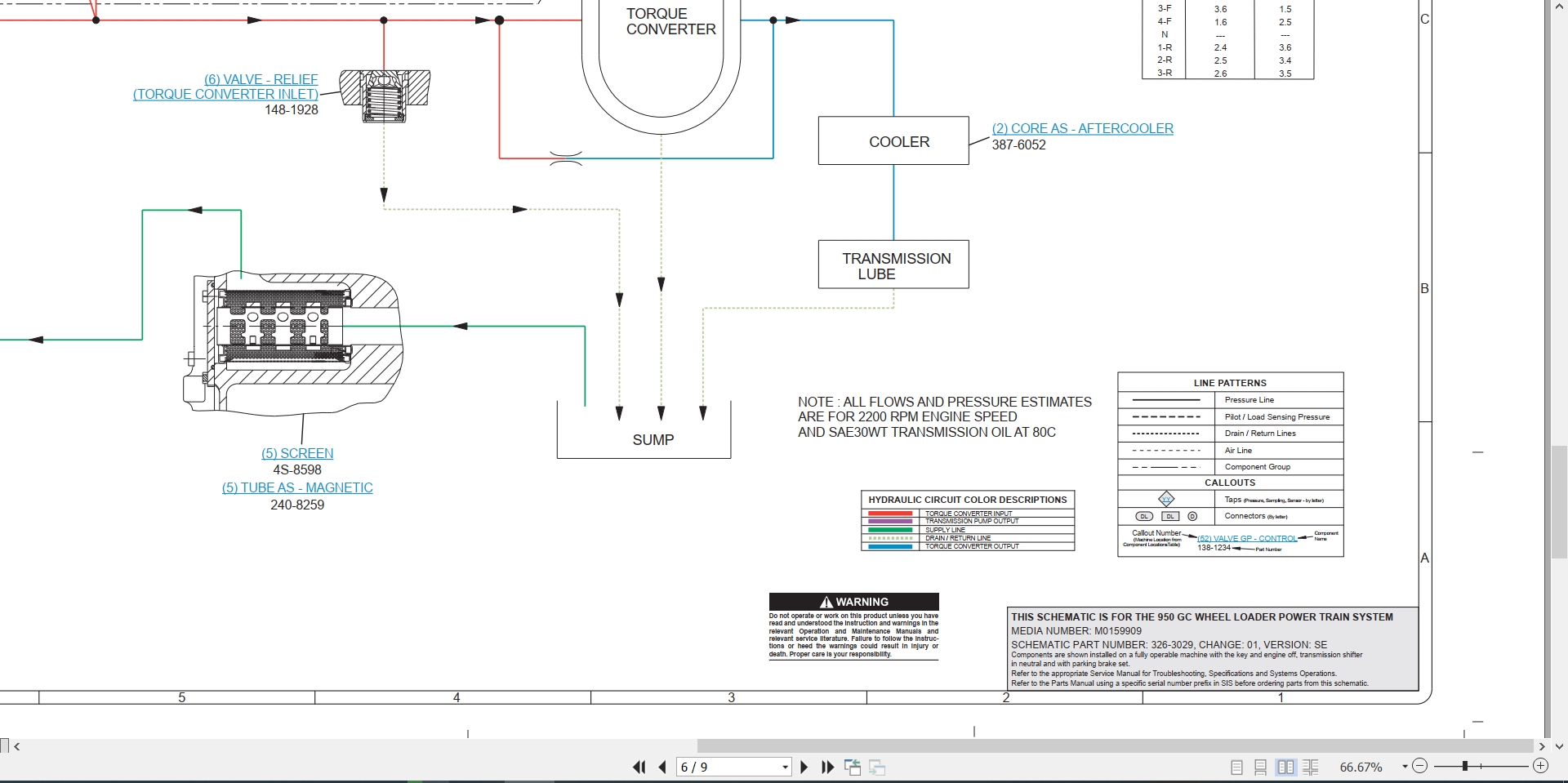Click the zoom slider handle
This screenshot has height=783, width=1568.
pos(1466,766)
